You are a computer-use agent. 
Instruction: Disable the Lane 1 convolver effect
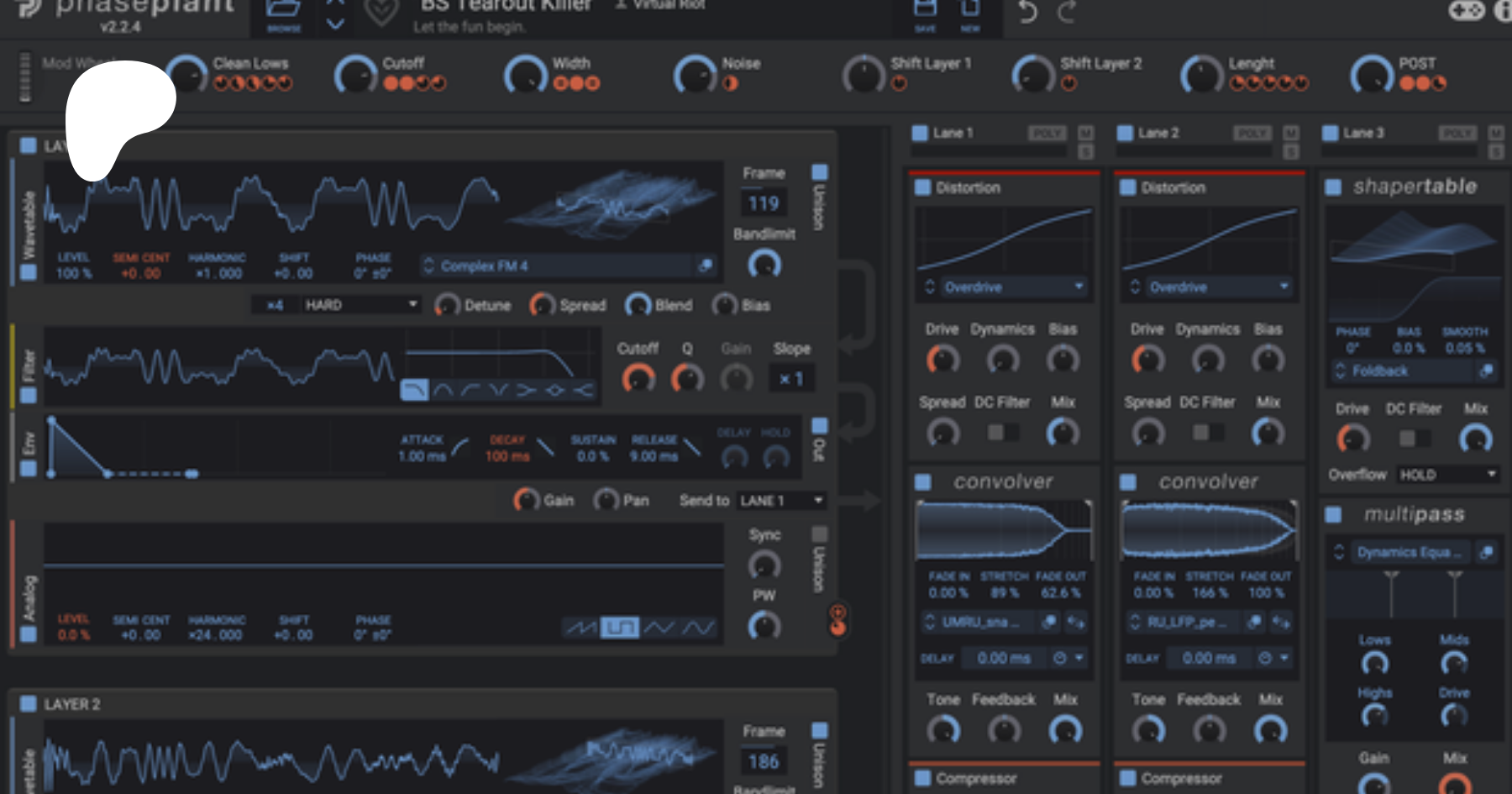tap(923, 482)
